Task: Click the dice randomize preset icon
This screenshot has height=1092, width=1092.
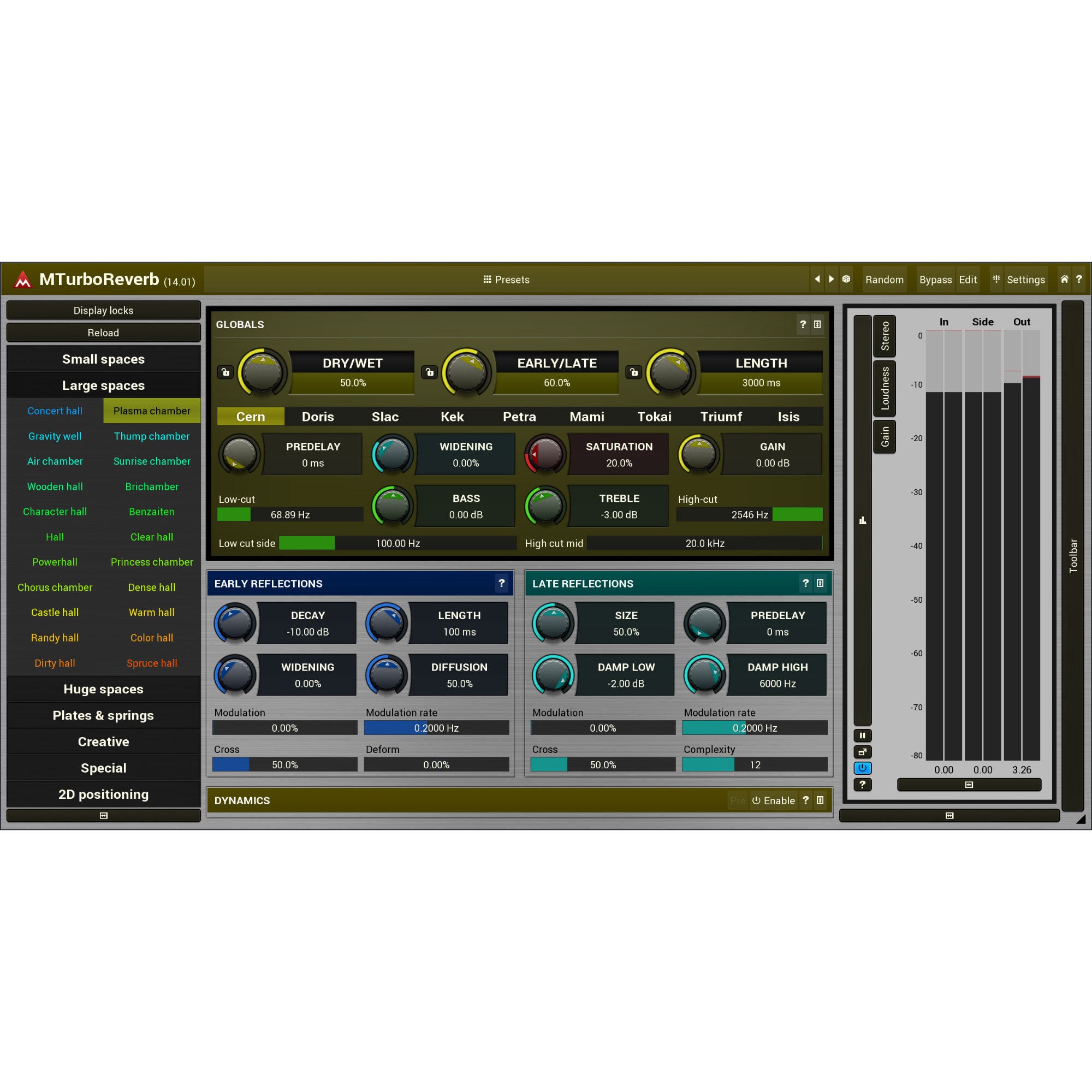Action: tap(846, 279)
